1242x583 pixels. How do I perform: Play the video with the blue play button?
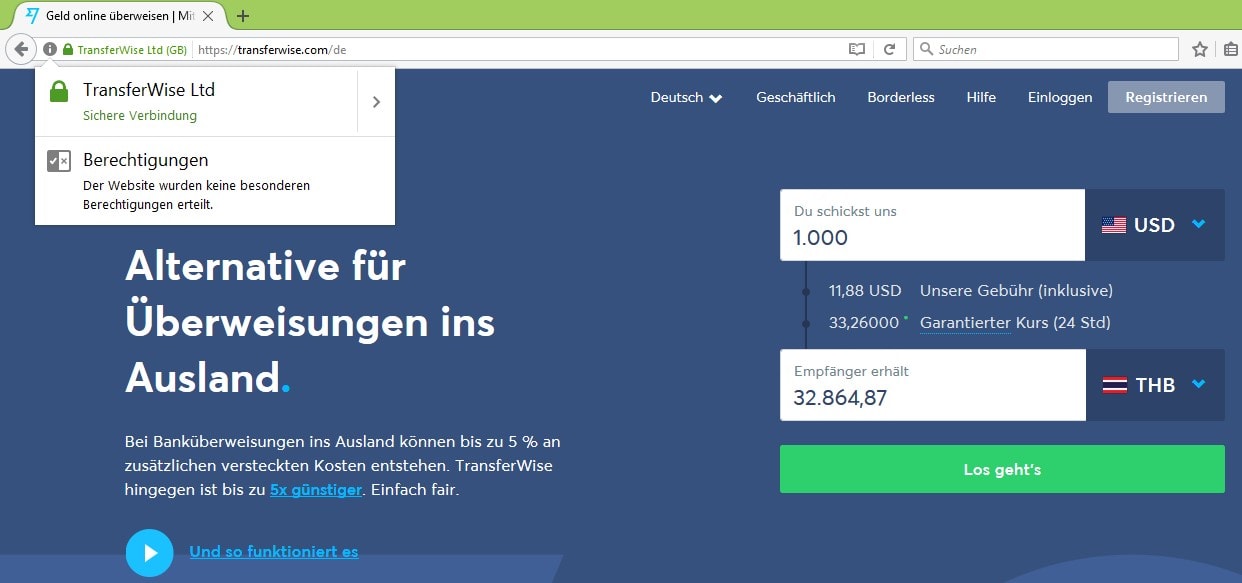coord(150,552)
